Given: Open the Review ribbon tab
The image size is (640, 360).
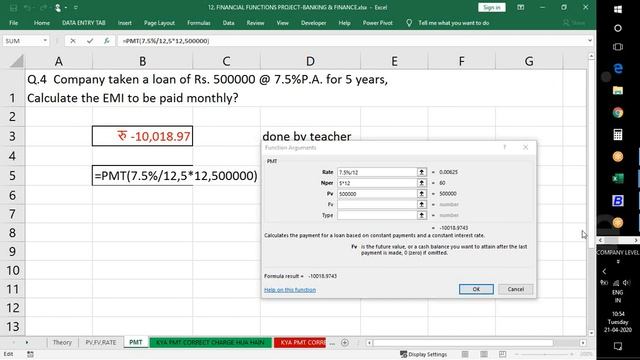Looking at the screenshot, I should pyautogui.click(x=255, y=23).
